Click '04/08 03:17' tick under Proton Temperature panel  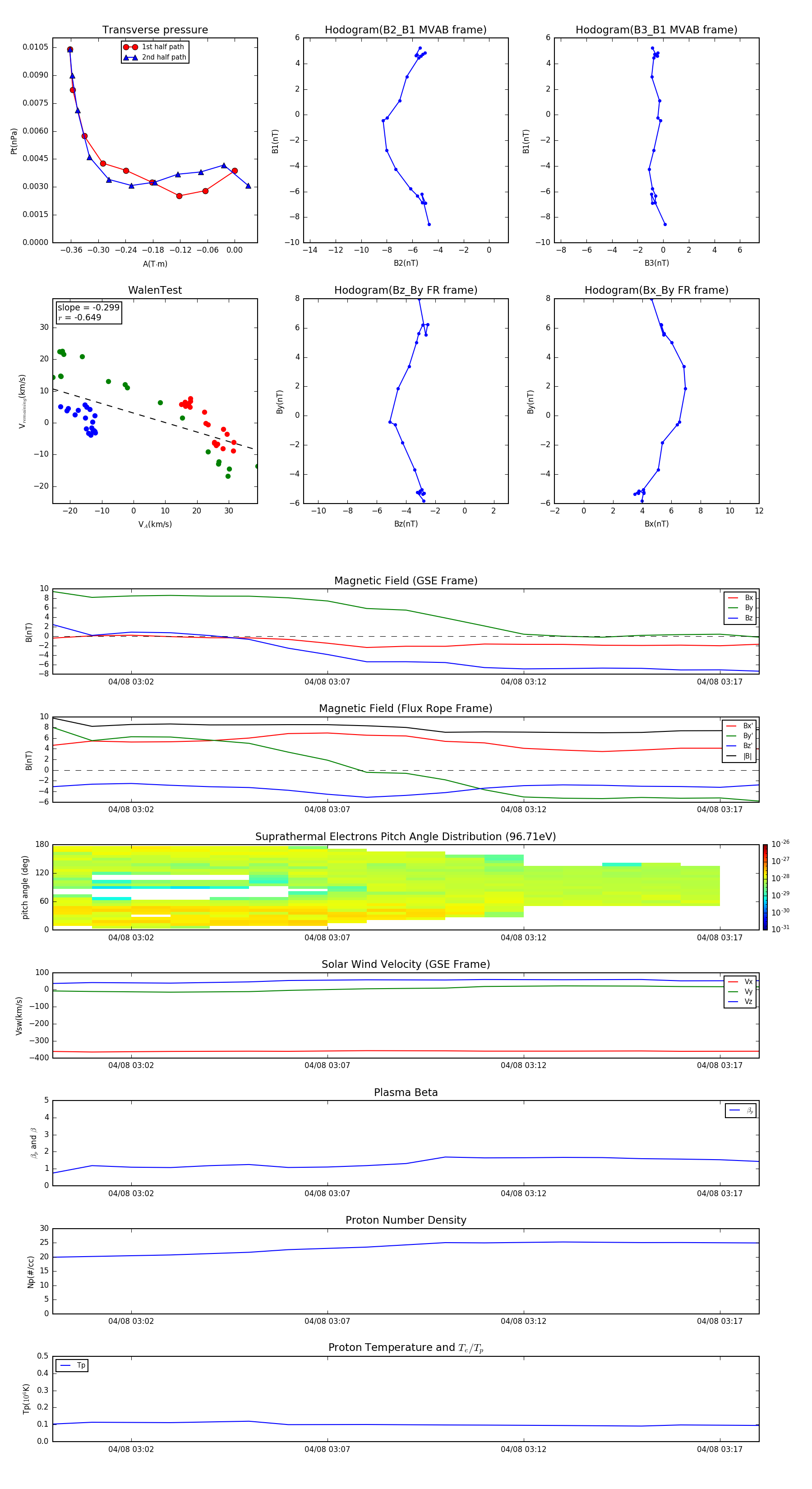720,1449
